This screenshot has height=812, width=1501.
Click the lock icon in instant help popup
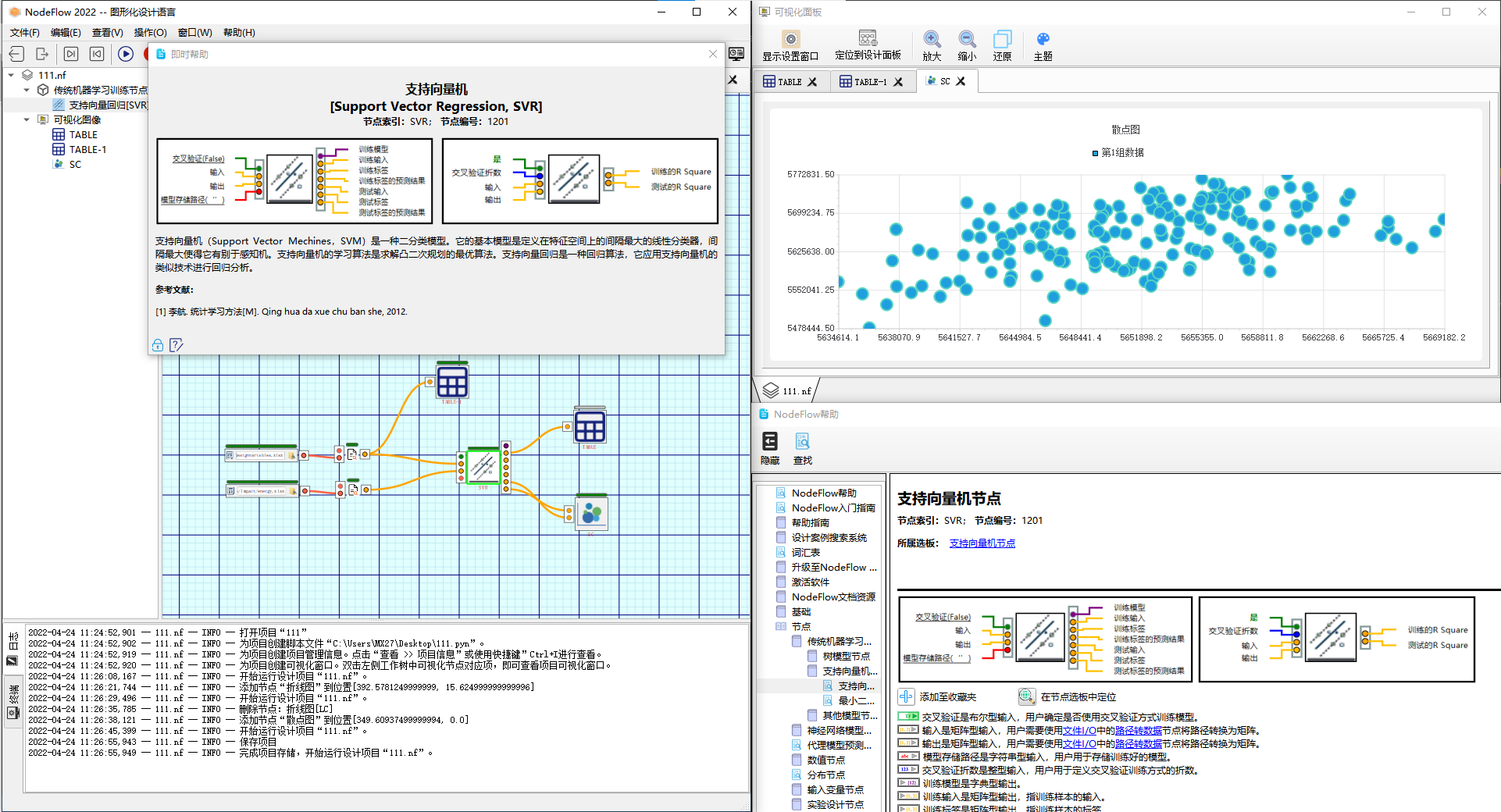tap(158, 345)
